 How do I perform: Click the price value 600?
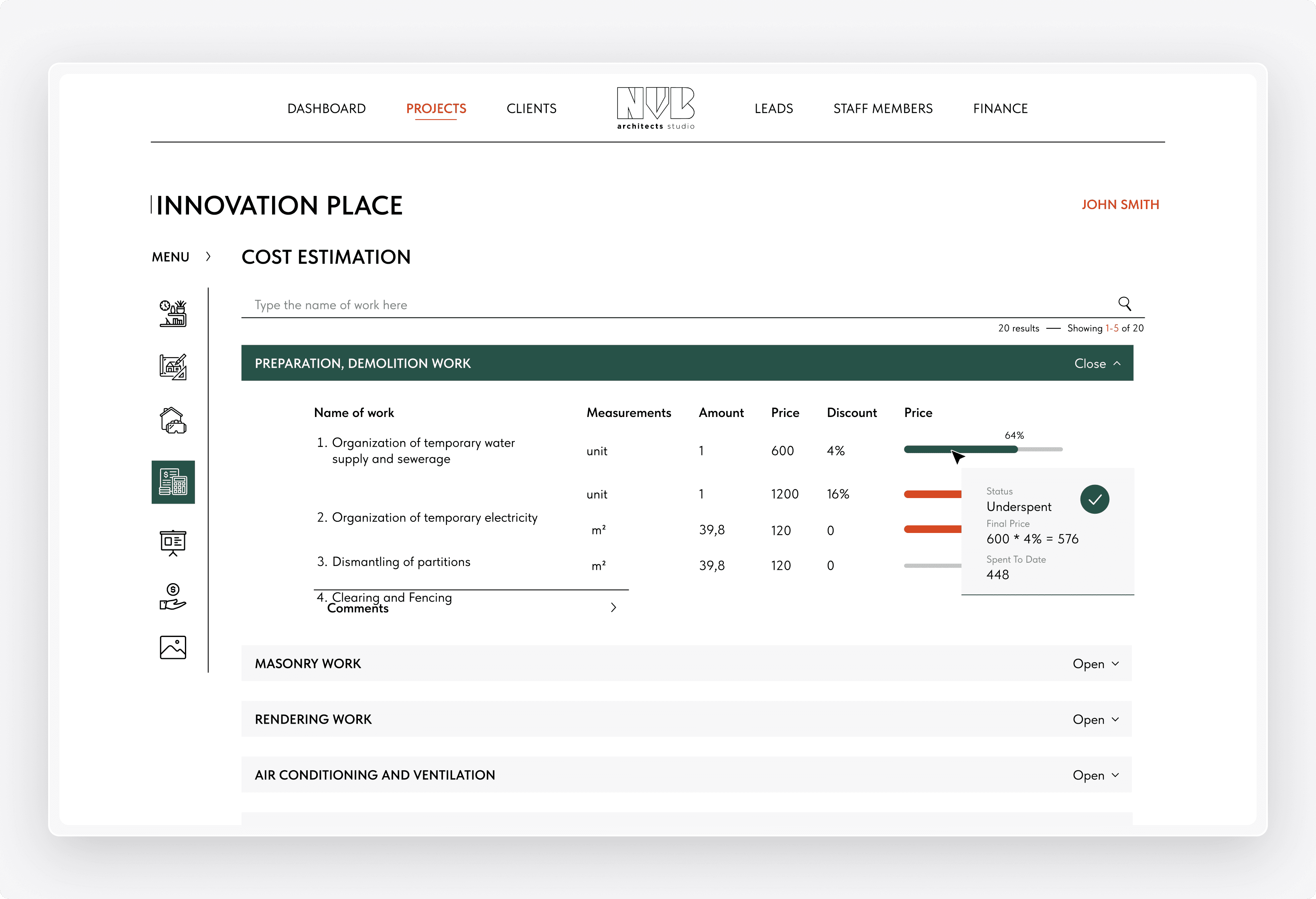point(782,450)
